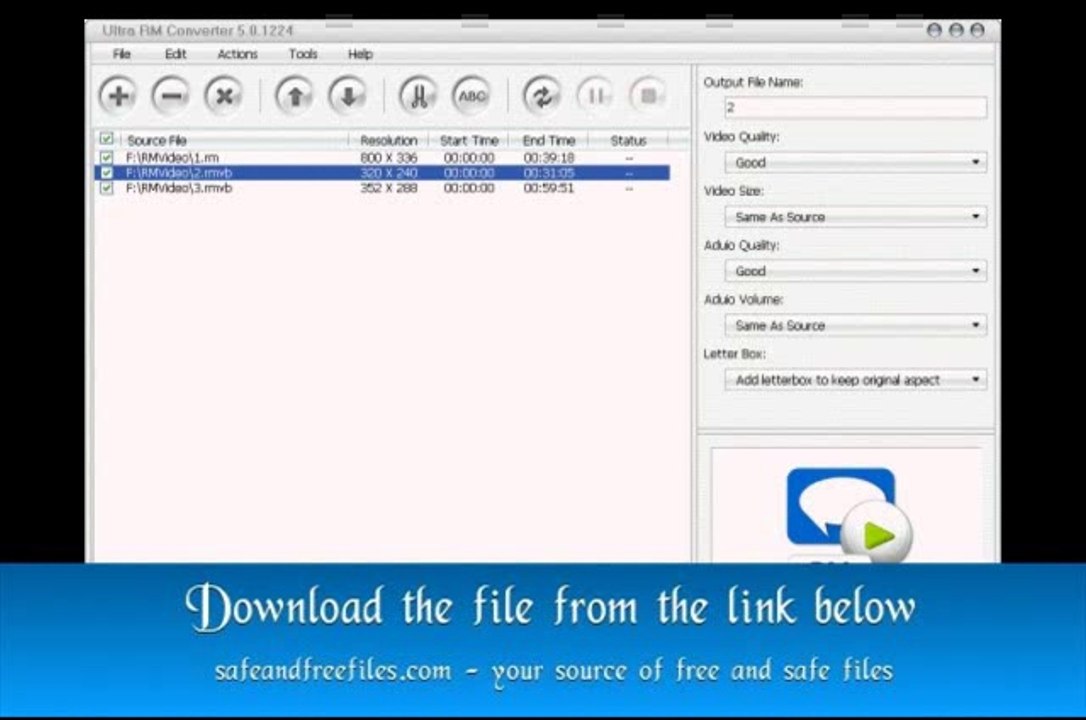The width and height of the screenshot is (1086, 720).
Task: Select the F:\RMVideo\3.rmvb row
Action: (x=382, y=188)
